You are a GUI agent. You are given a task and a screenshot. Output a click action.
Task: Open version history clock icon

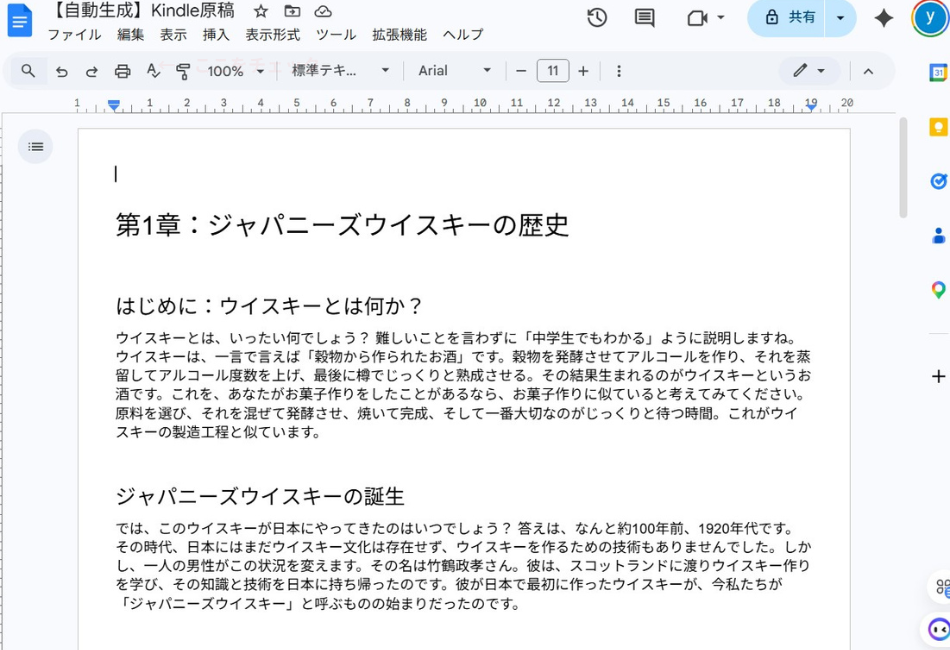click(x=597, y=18)
